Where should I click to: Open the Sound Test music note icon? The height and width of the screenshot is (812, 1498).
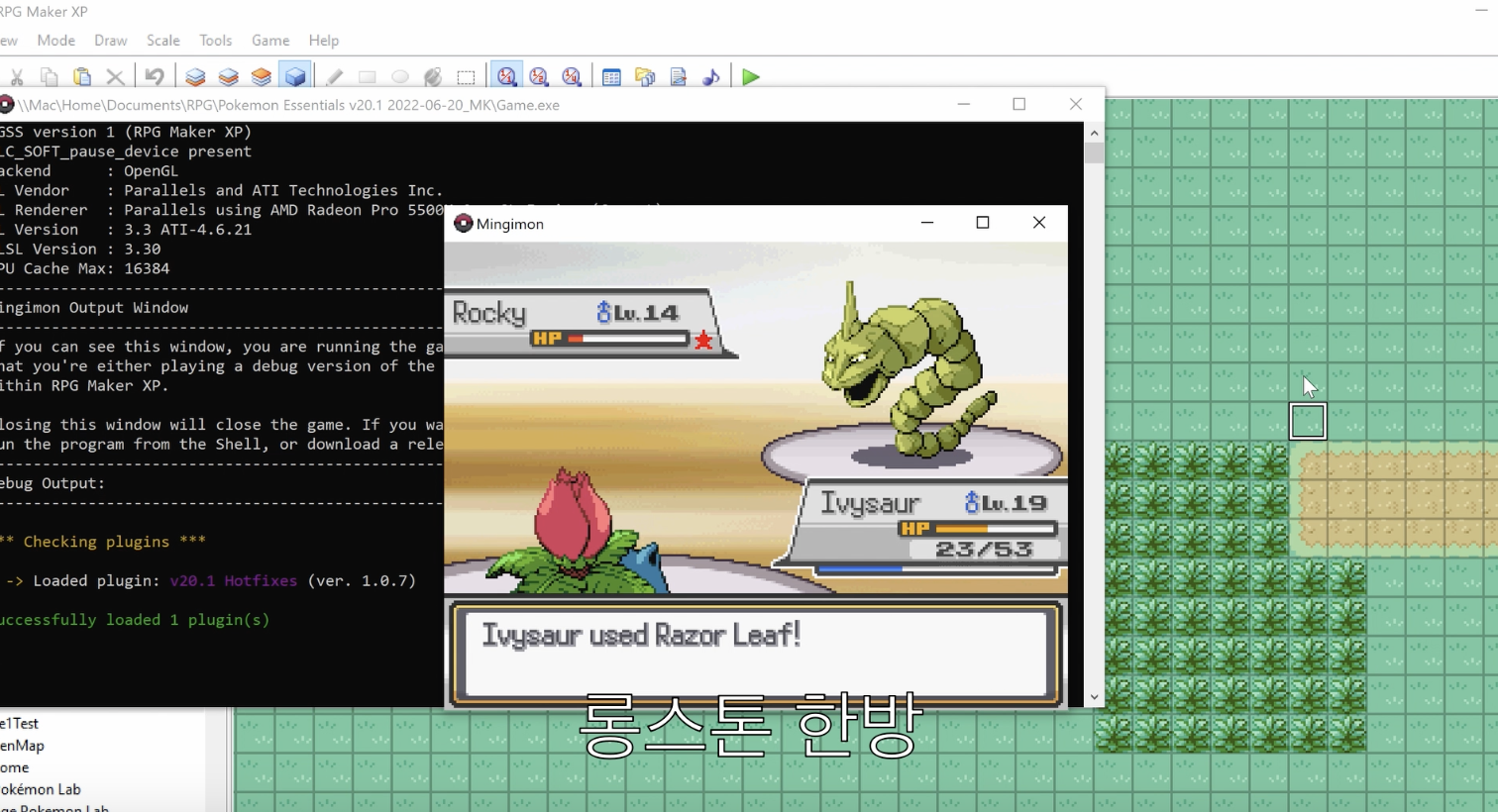(711, 77)
